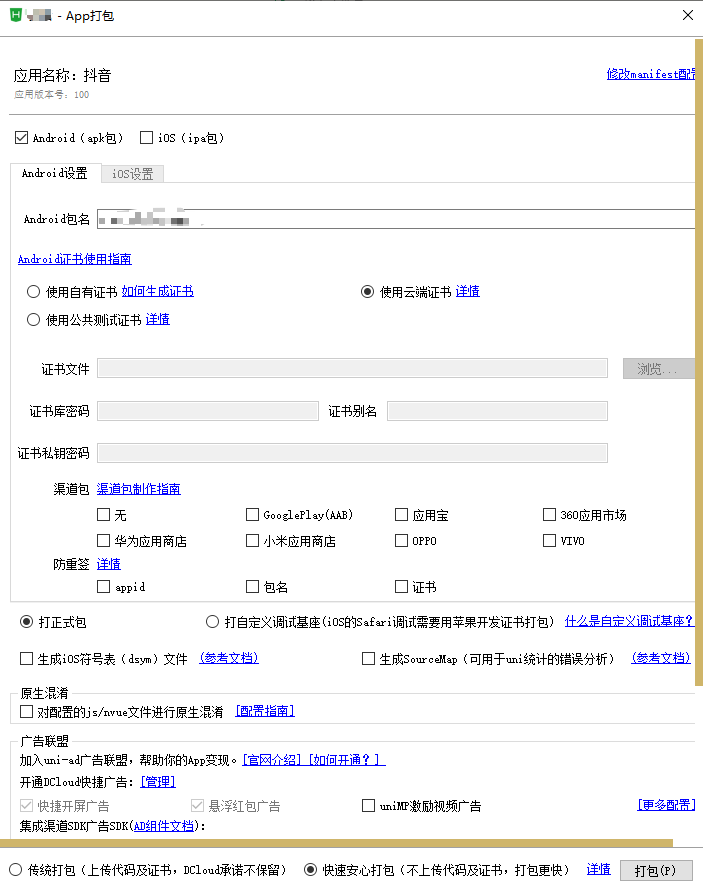Switch to Android设置 tab
Viewport: 703px width, 891px height.
click(55, 173)
